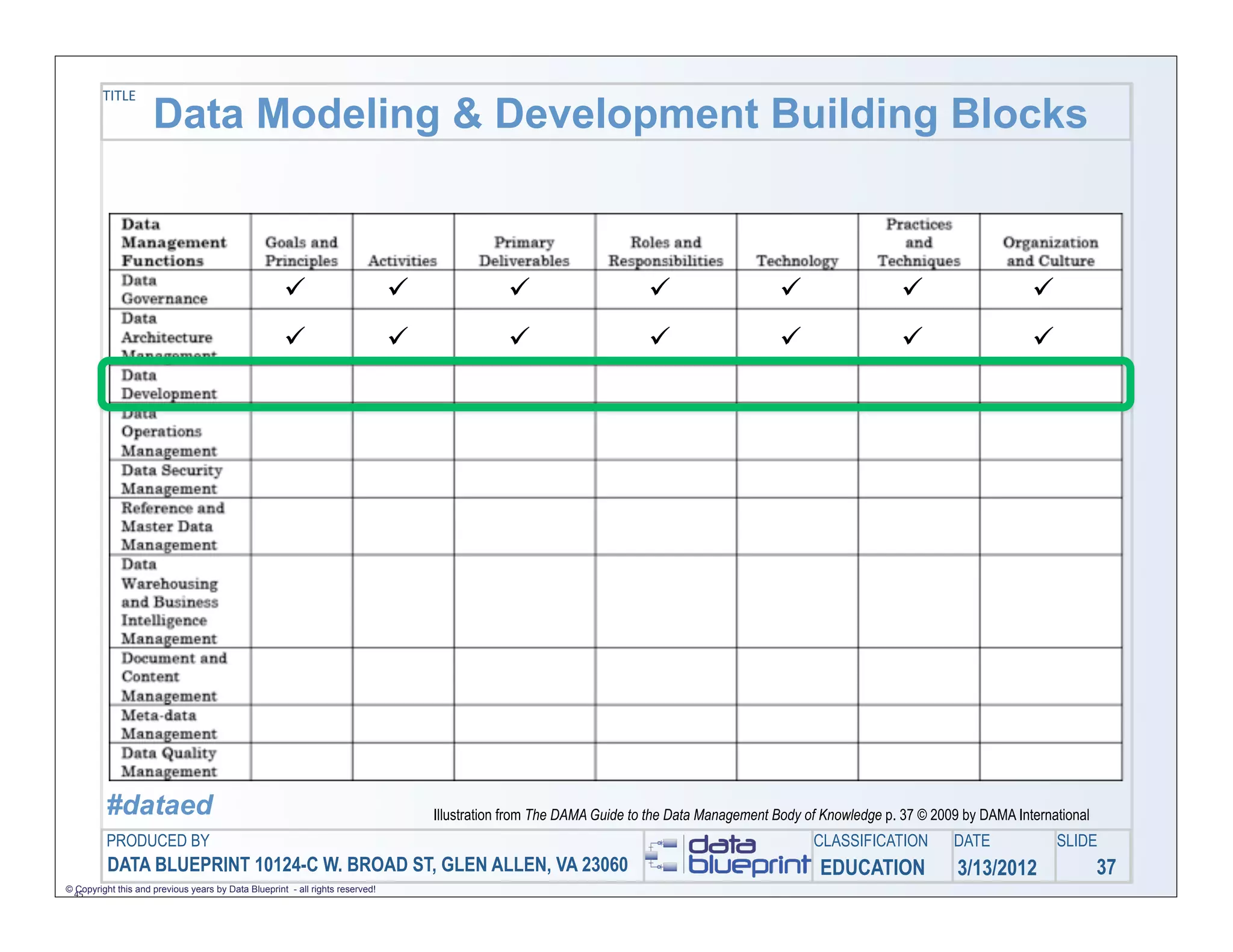Image resolution: width=1233 pixels, height=952 pixels.
Task: Select the 'Meta-data Management' row label
Action: (169, 725)
